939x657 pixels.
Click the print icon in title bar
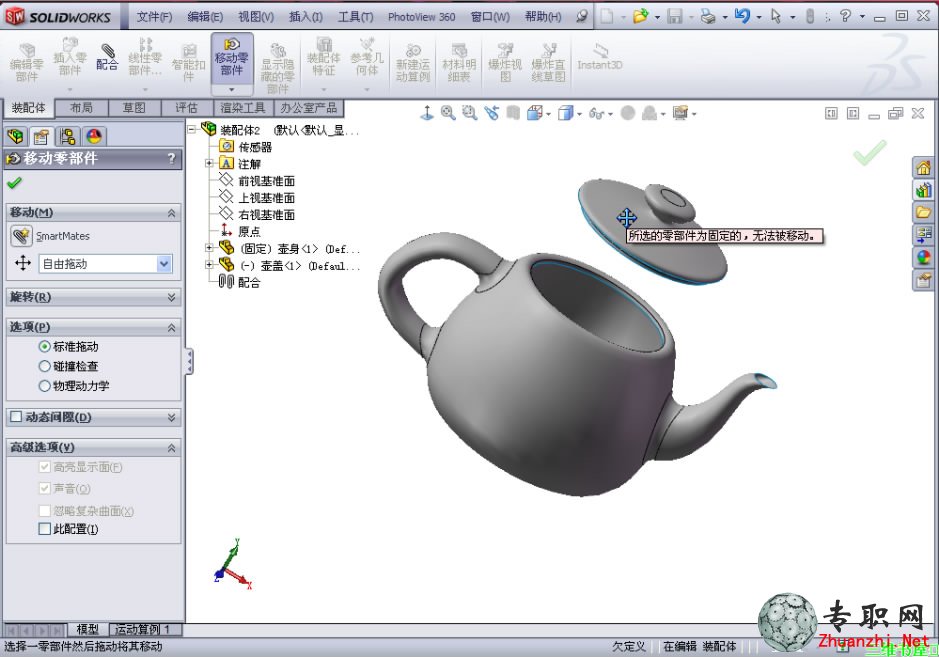coord(708,16)
